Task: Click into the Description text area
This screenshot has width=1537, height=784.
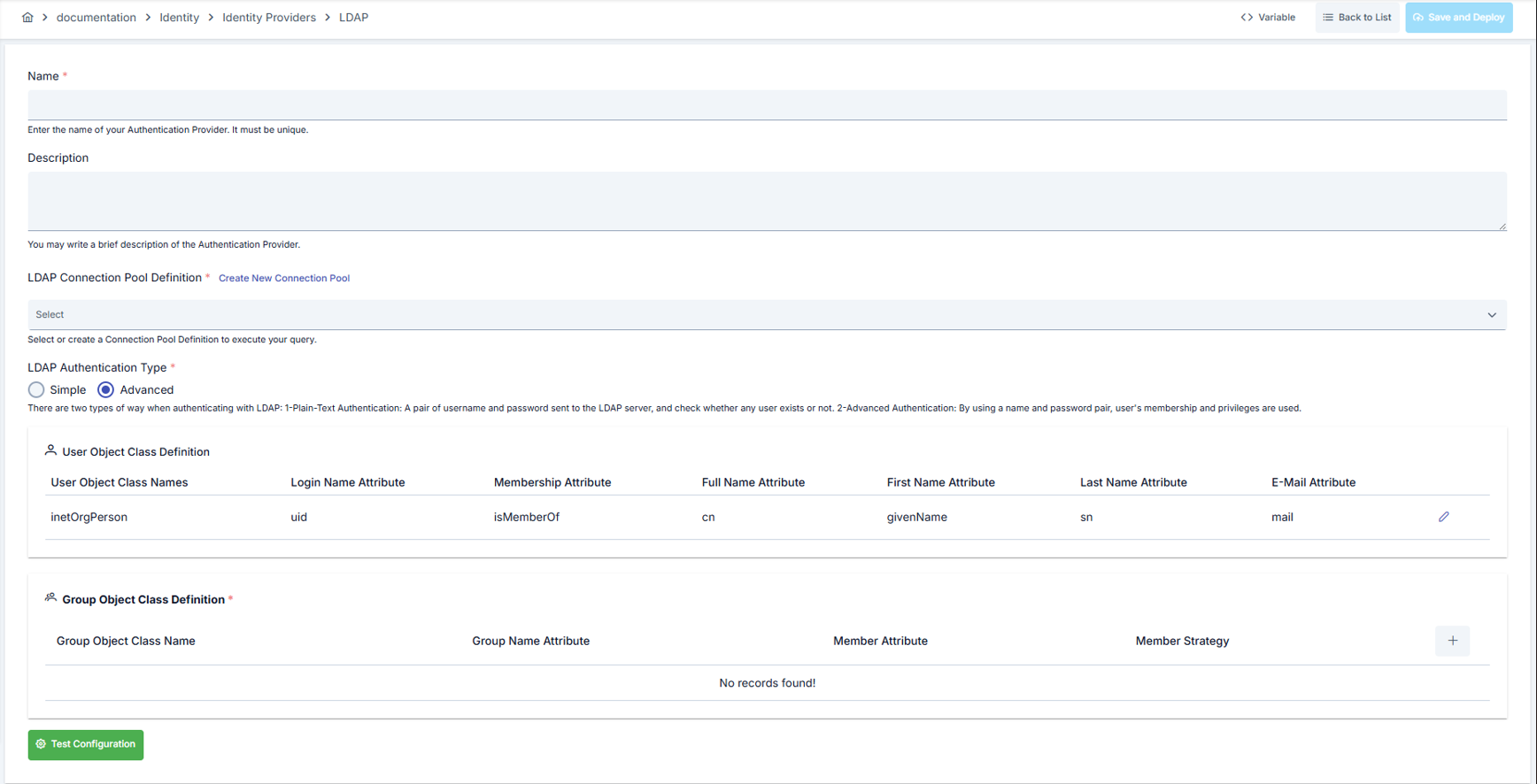Action: pyautogui.click(x=767, y=202)
